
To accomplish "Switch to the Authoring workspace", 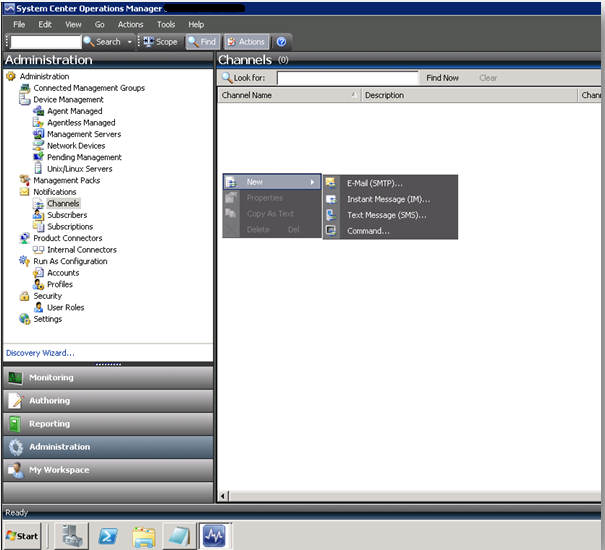I will coord(108,401).
